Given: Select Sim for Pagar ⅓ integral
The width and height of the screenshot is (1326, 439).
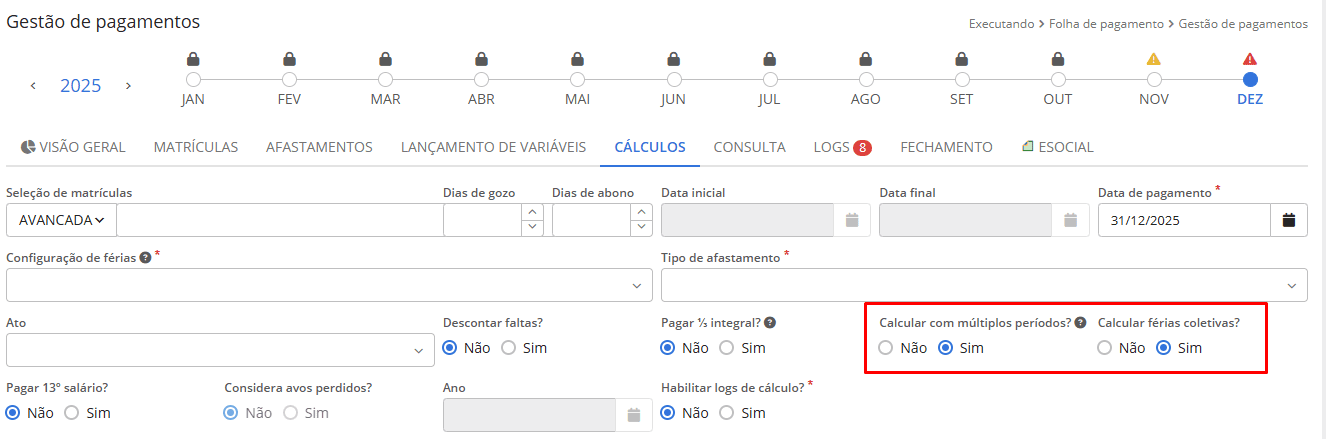Looking at the screenshot, I should (x=726, y=348).
